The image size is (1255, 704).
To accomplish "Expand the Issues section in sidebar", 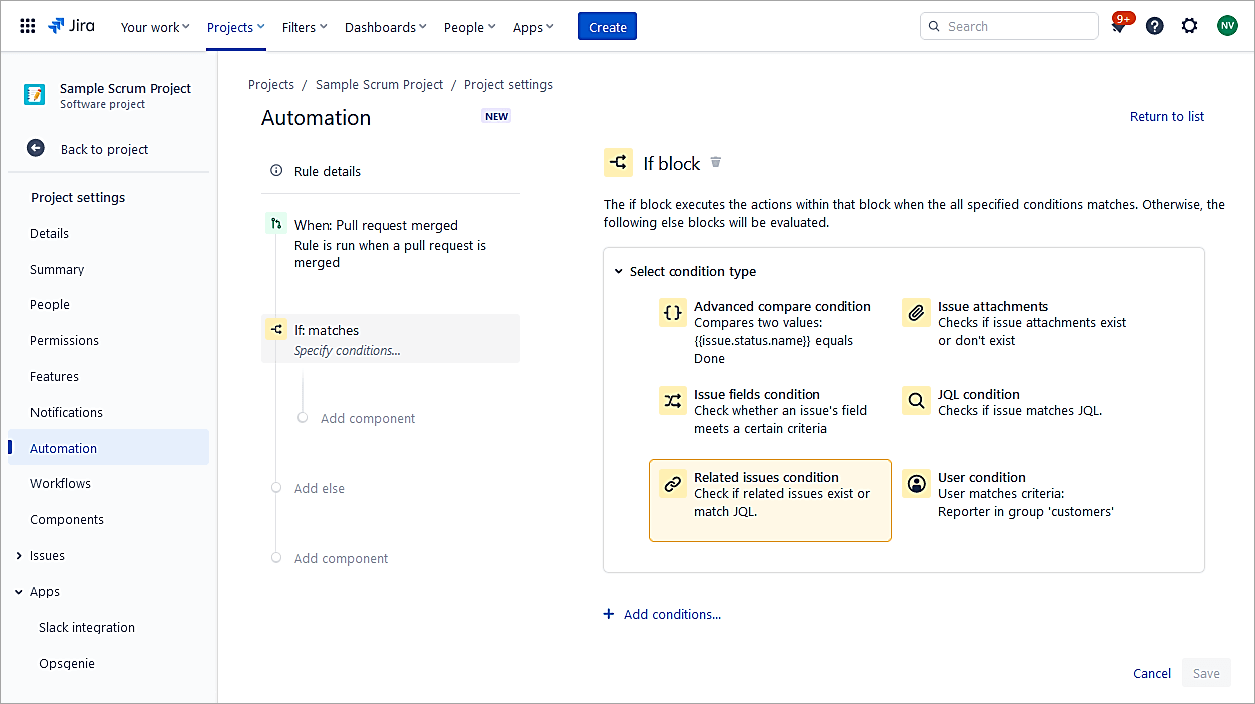I will (x=19, y=556).
